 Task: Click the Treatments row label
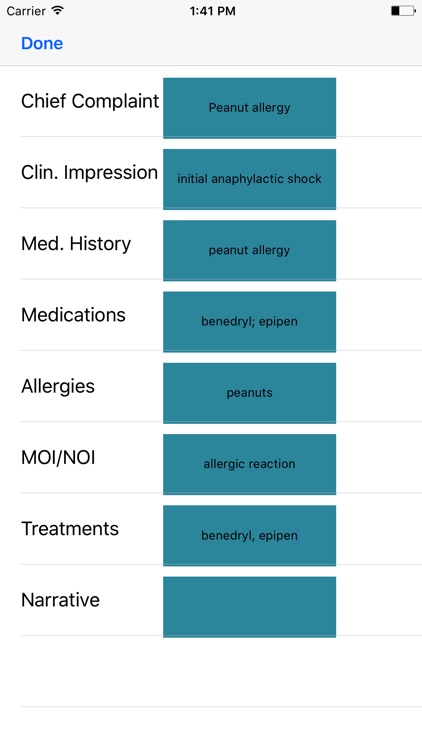click(70, 529)
